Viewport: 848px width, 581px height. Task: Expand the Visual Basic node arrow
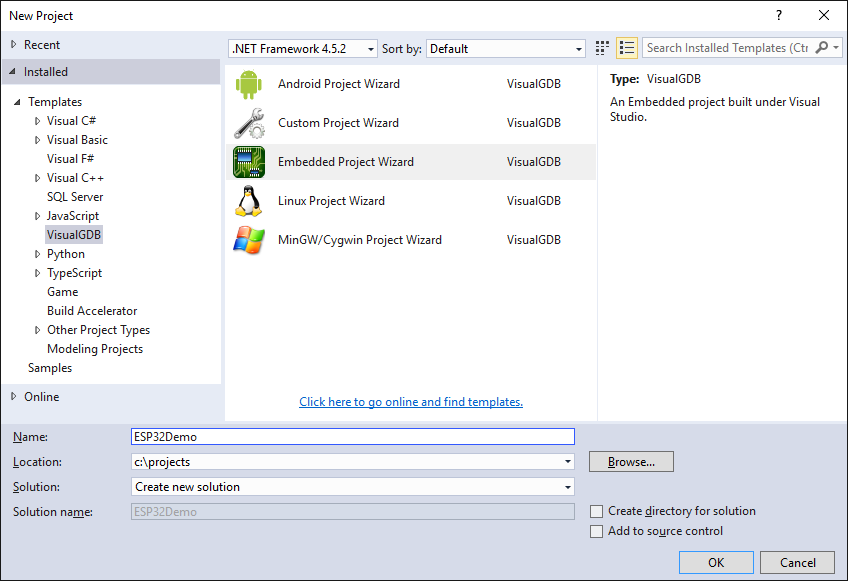(x=37, y=140)
